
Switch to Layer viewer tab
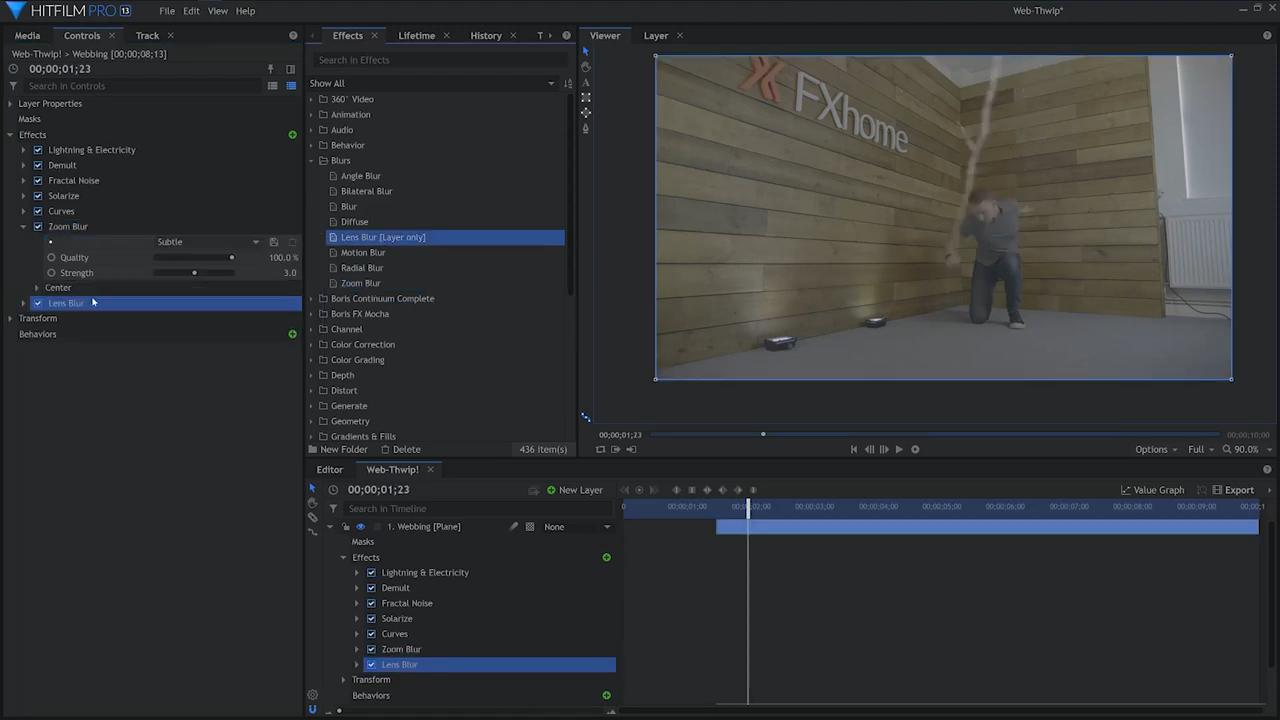656,35
